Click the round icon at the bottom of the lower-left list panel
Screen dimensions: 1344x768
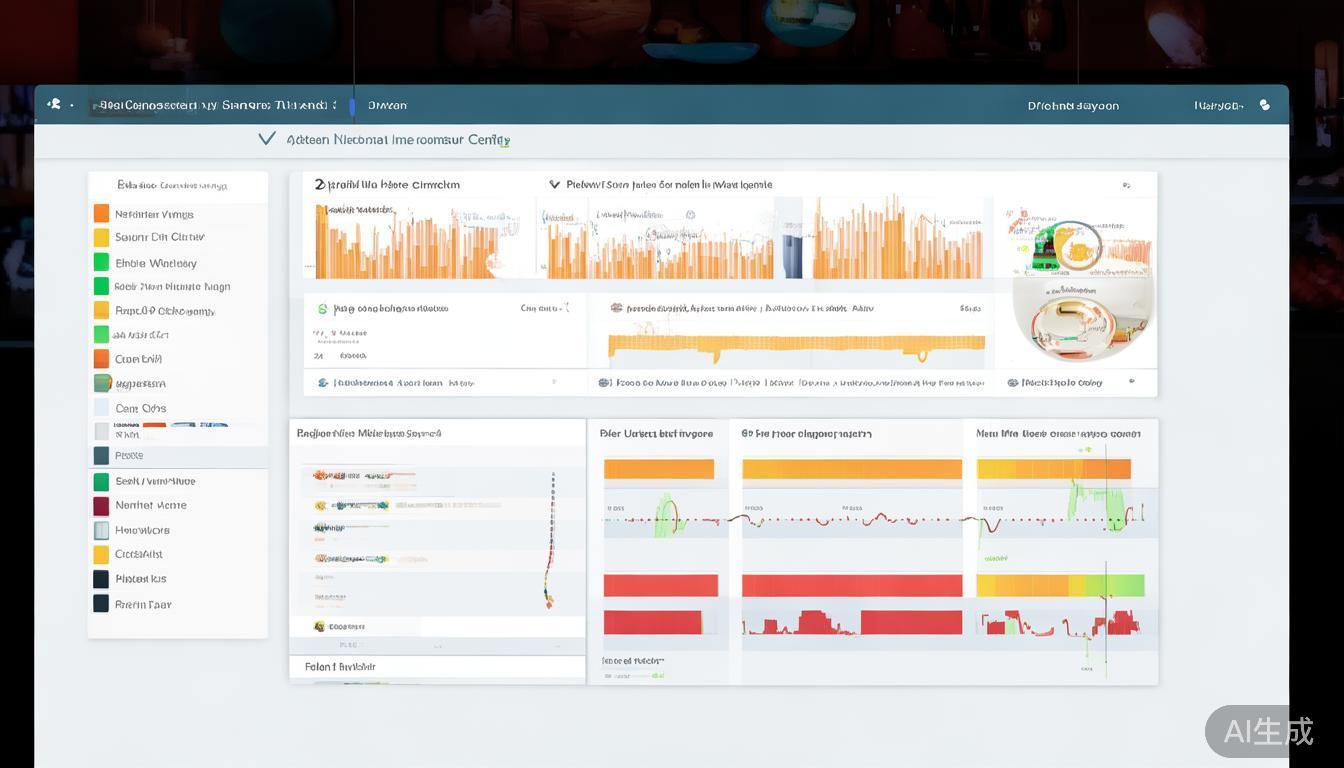pos(320,627)
